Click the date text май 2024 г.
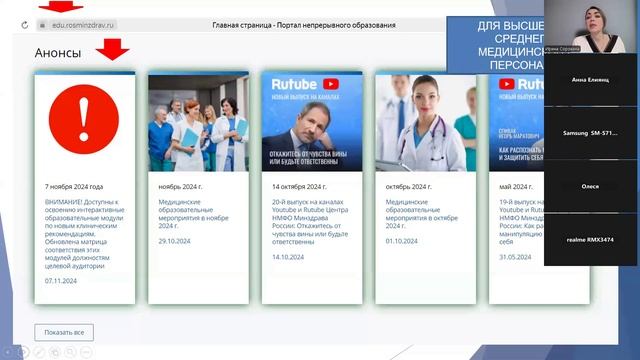 pyautogui.click(x=516, y=187)
